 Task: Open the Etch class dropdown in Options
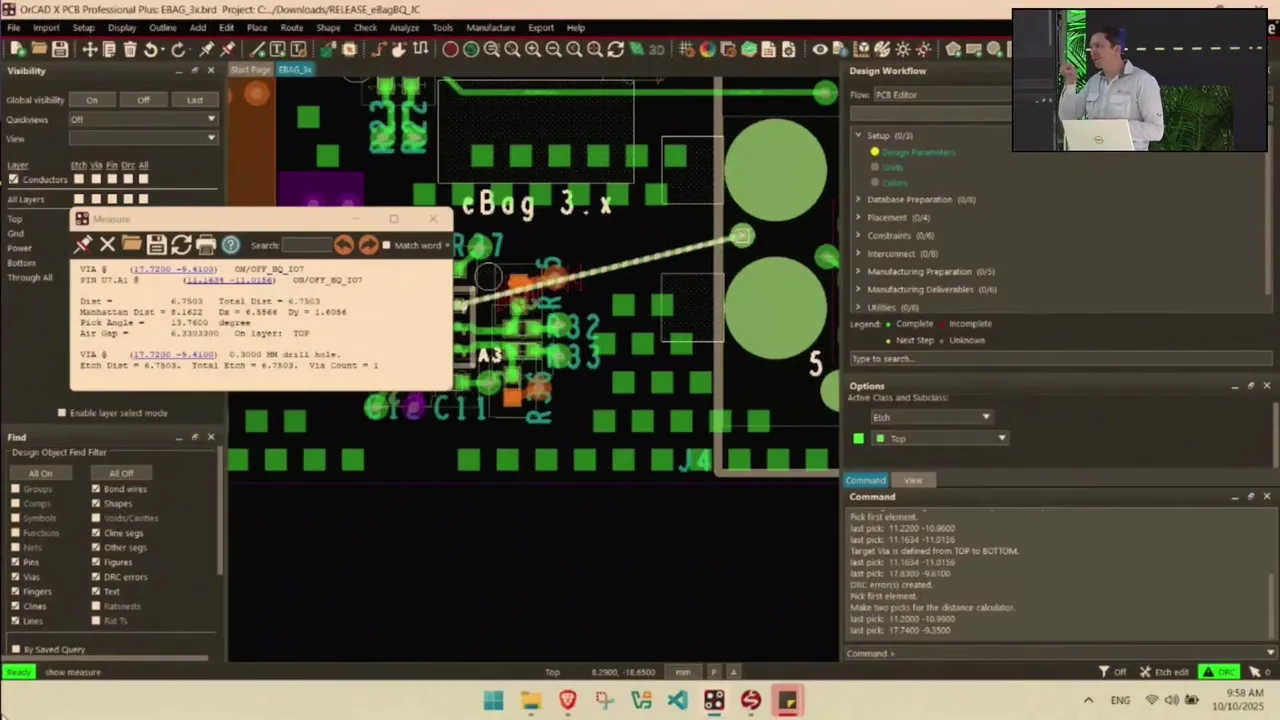(x=931, y=417)
